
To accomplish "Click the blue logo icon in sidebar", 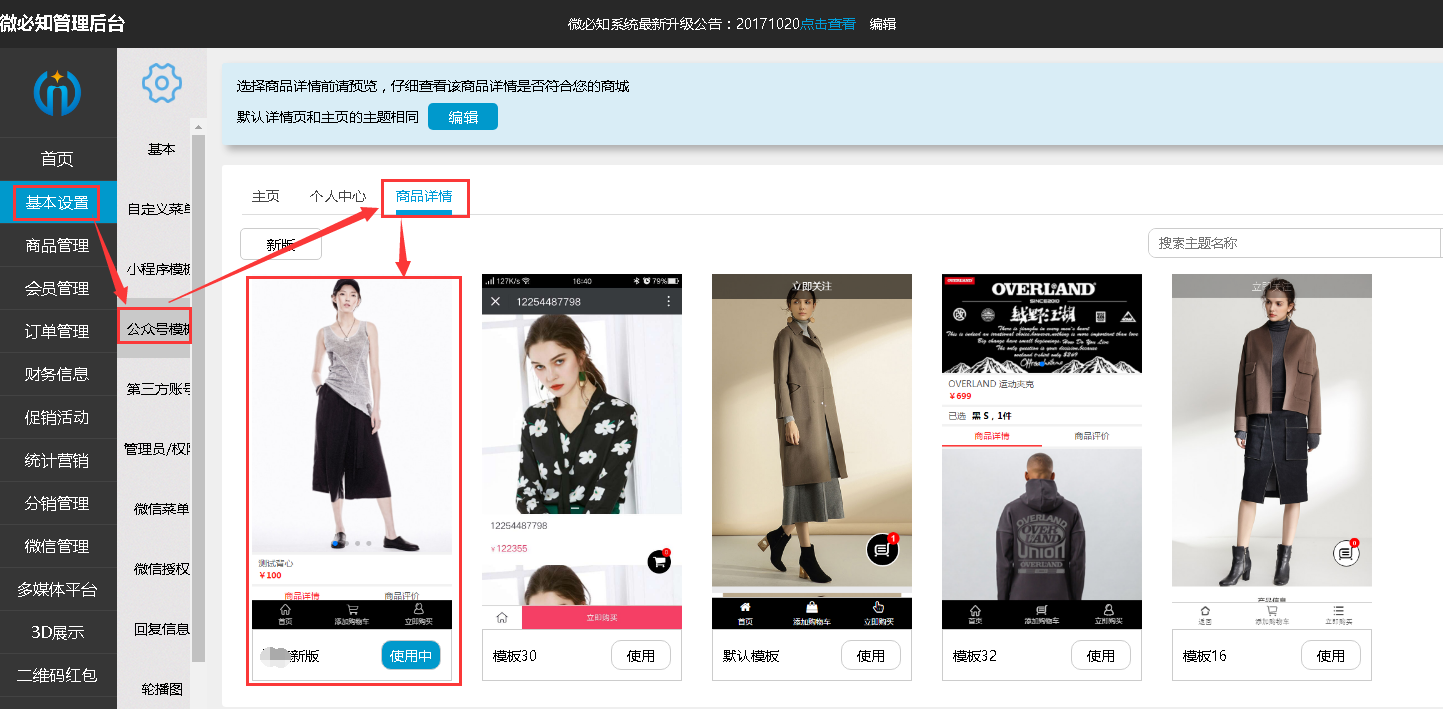I will point(57,92).
